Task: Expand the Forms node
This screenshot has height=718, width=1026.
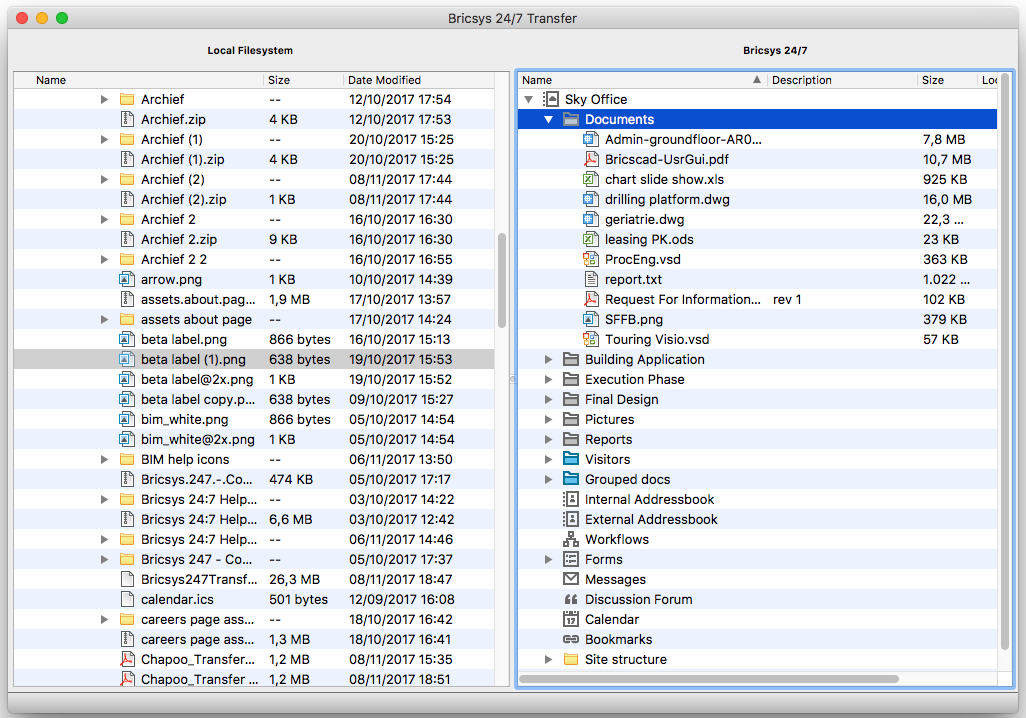Action: (548, 560)
